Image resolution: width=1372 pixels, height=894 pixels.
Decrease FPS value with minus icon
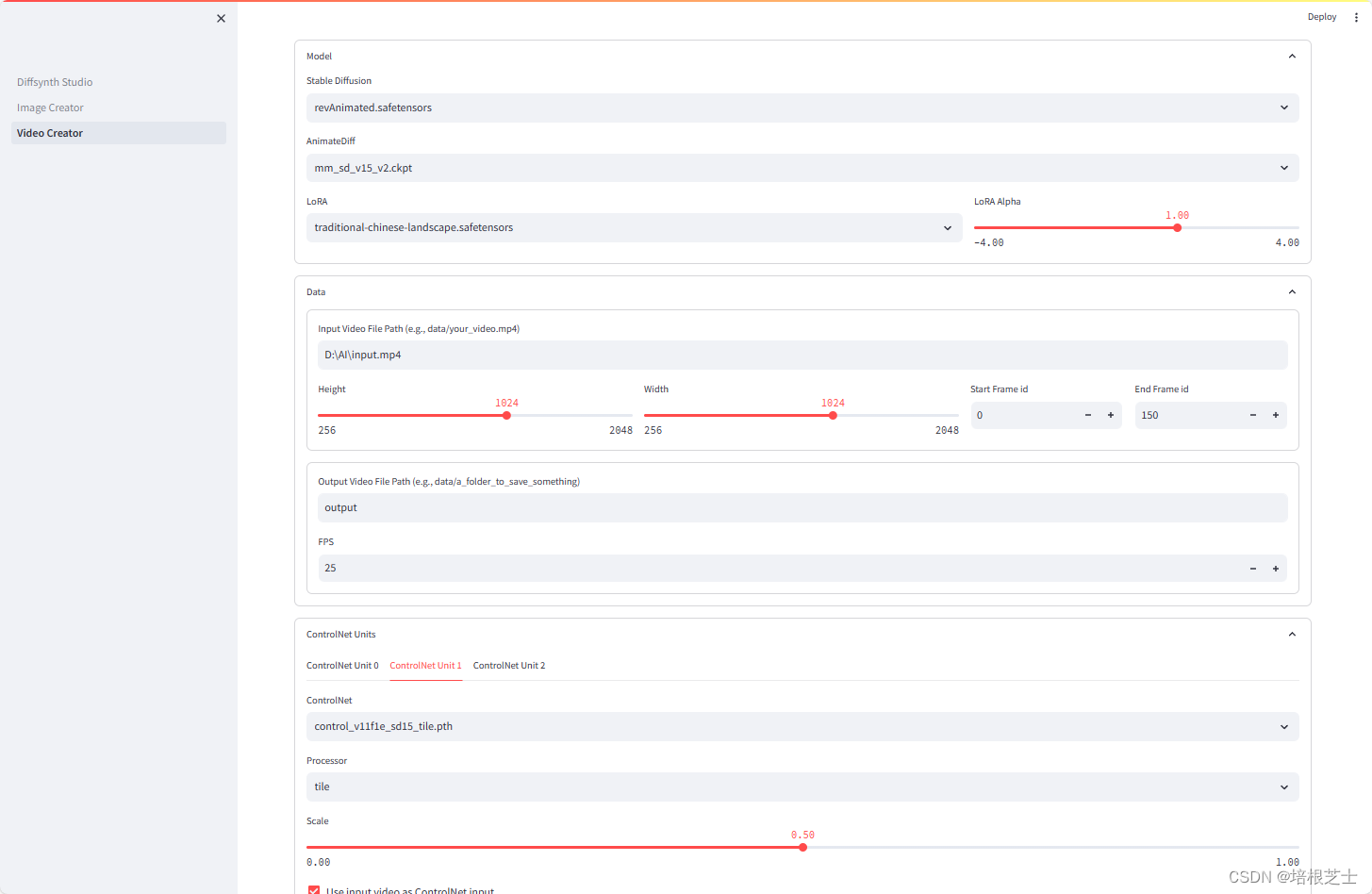(x=1252, y=569)
